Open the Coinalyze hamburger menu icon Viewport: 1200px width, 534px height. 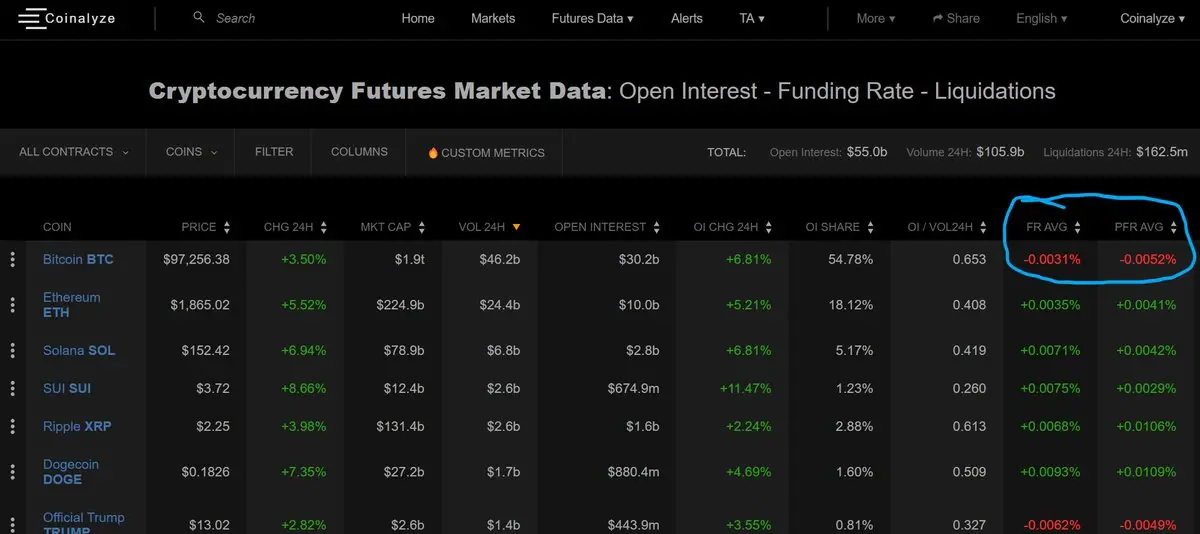(31, 18)
